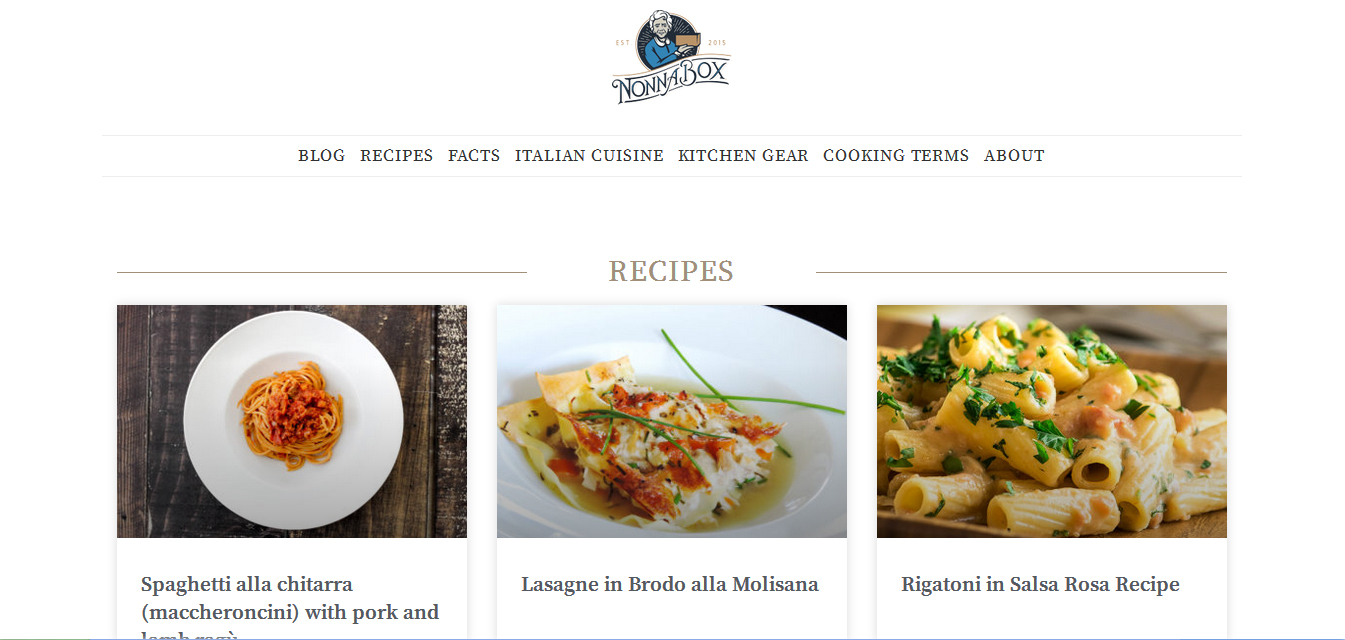1345x640 pixels.
Task: Click the RECIPES section heading
Action: click(671, 271)
